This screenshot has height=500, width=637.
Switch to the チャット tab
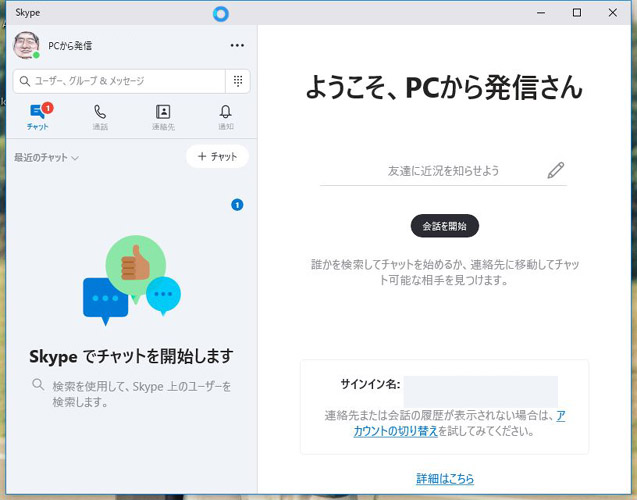[38, 117]
